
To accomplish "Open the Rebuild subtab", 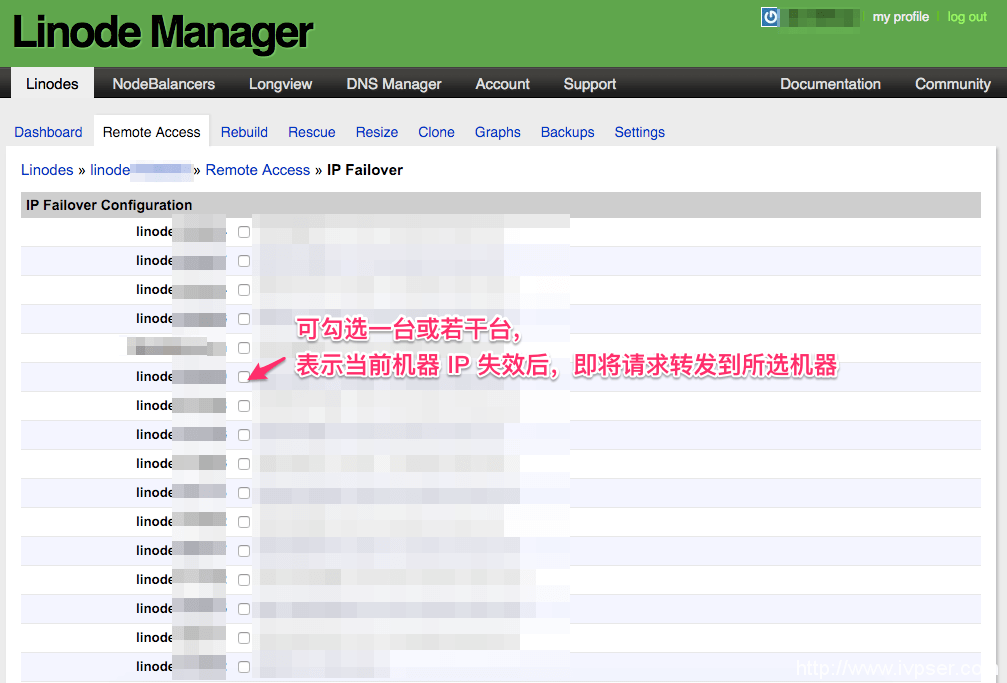I will (244, 132).
